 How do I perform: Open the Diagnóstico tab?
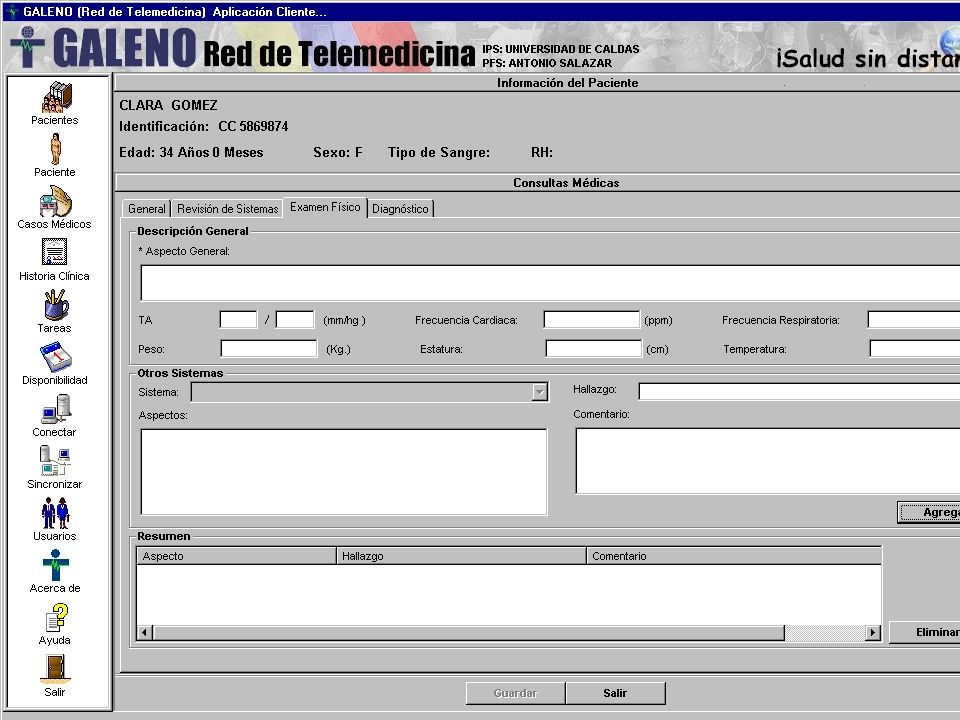point(400,209)
